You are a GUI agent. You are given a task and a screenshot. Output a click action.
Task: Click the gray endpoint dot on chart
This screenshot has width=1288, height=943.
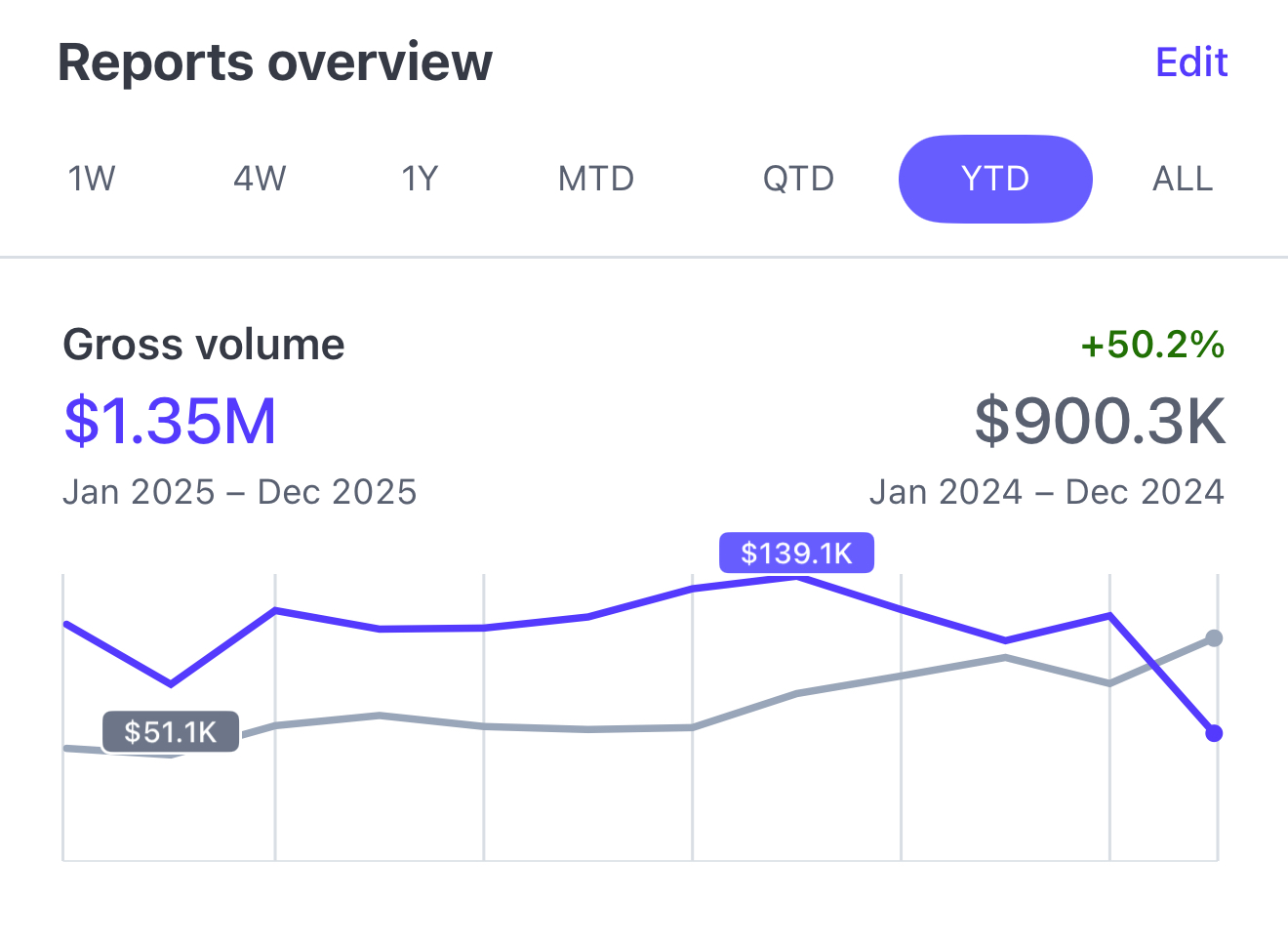point(1214,638)
